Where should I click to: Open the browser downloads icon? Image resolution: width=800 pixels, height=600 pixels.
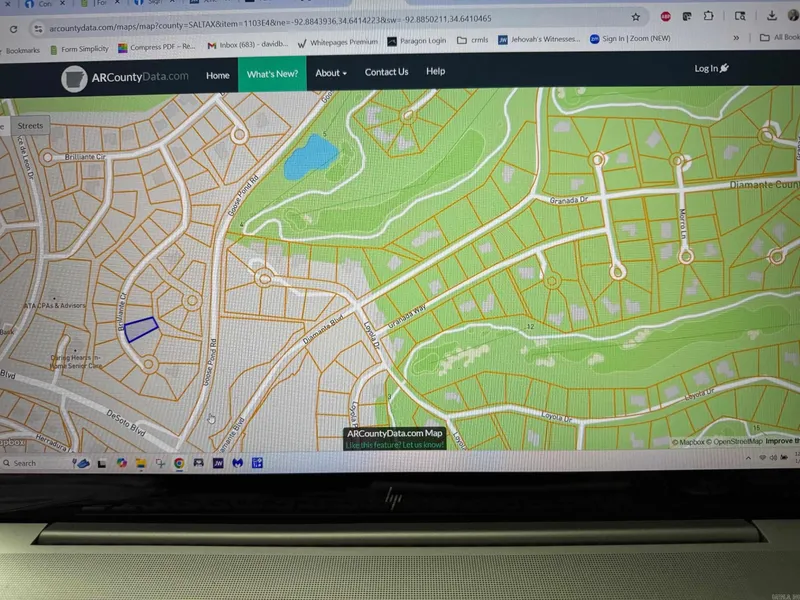[x=773, y=16]
